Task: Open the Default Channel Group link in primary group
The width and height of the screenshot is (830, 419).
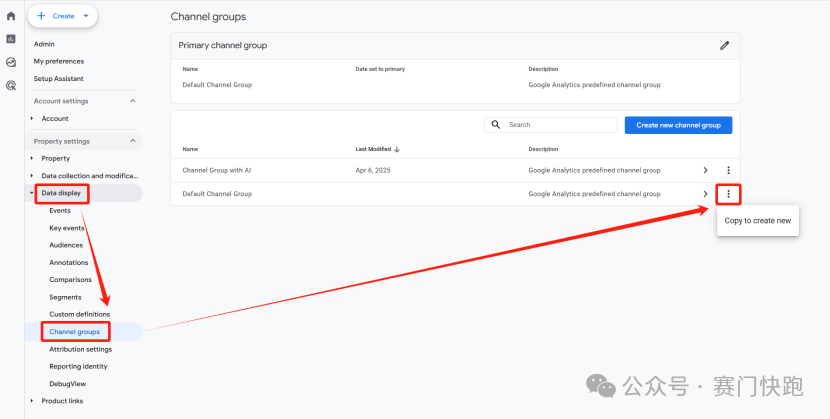Action: (x=217, y=85)
